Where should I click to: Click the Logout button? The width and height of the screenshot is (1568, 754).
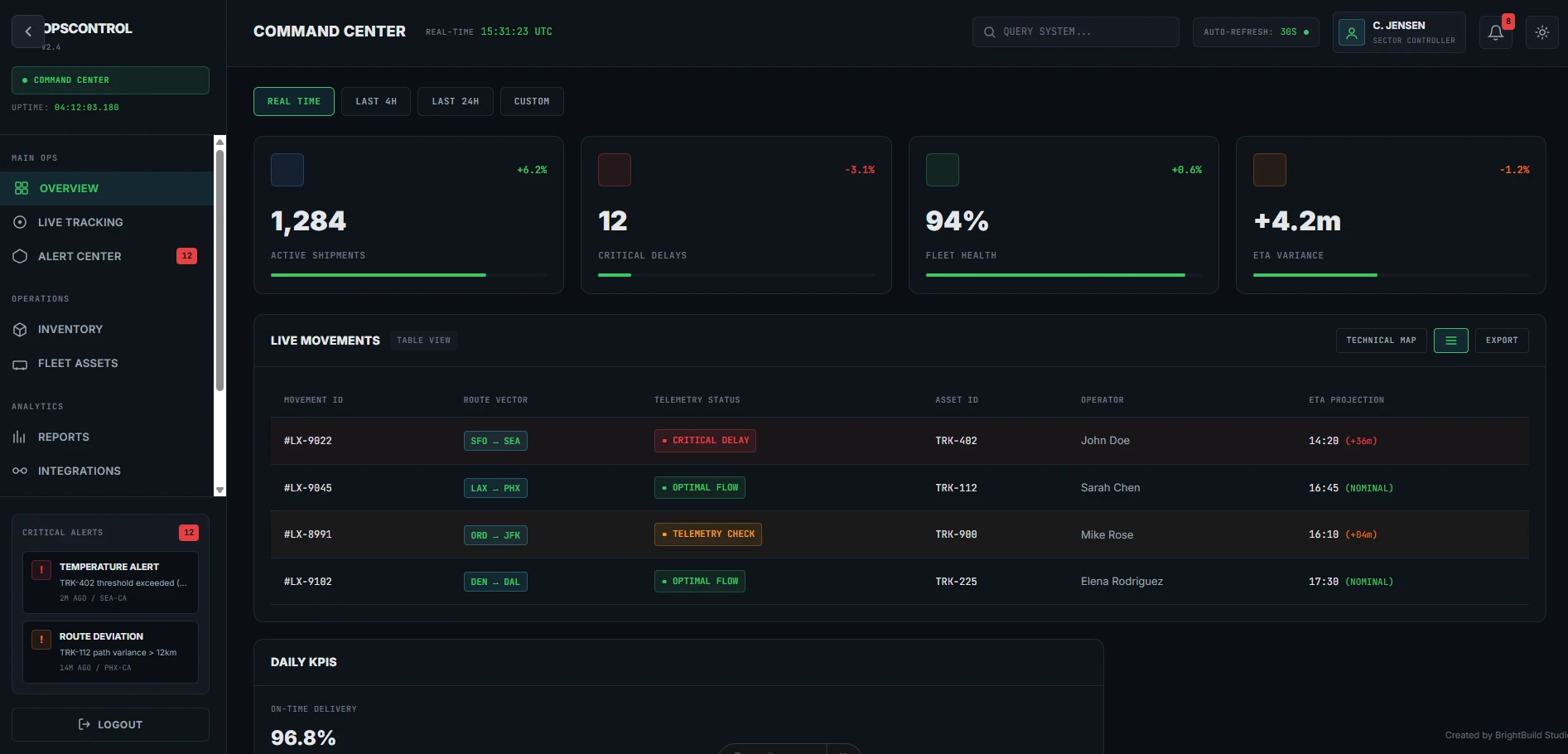coord(110,724)
